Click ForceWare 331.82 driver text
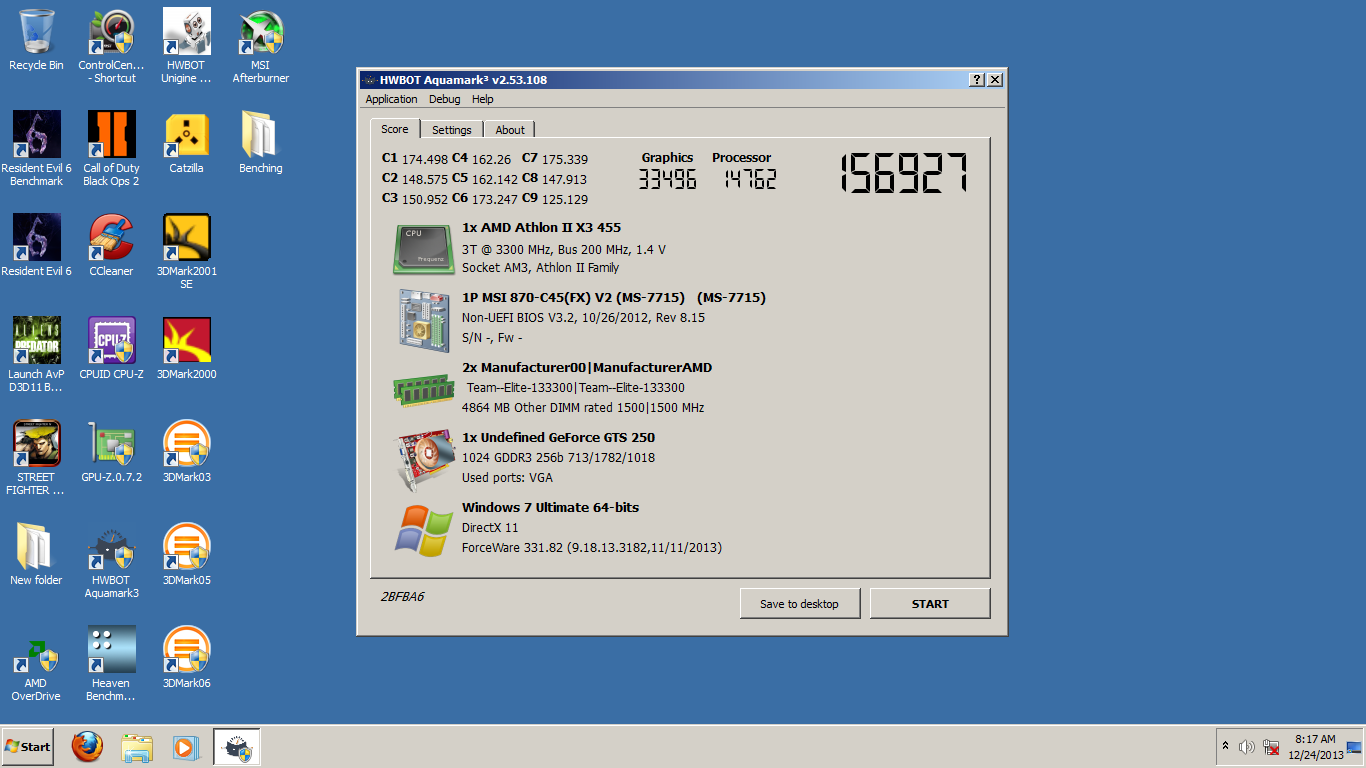This screenshot has height=768, width=1366. click(x=591, y=547)
